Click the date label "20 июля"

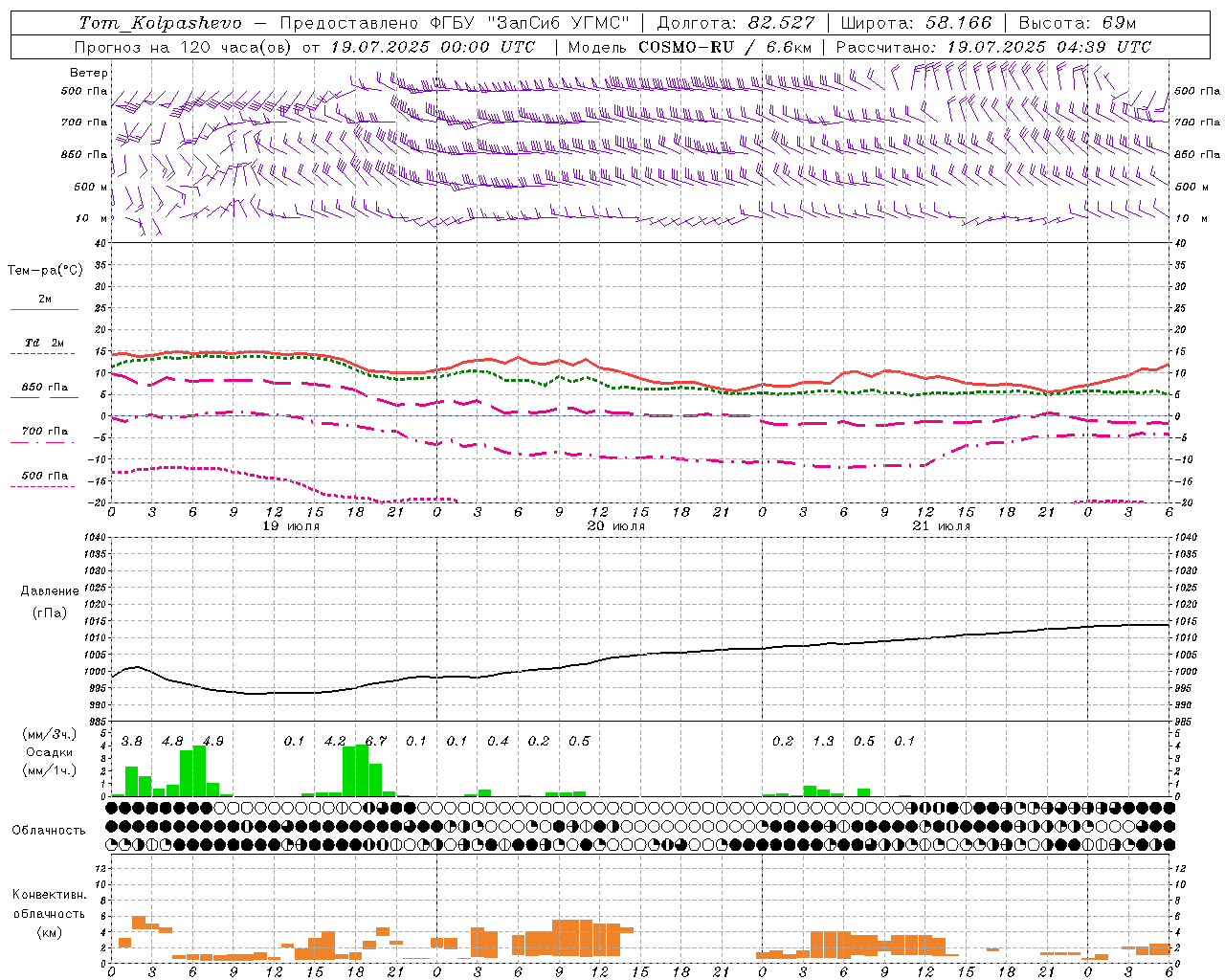click(x=616, y=526)
